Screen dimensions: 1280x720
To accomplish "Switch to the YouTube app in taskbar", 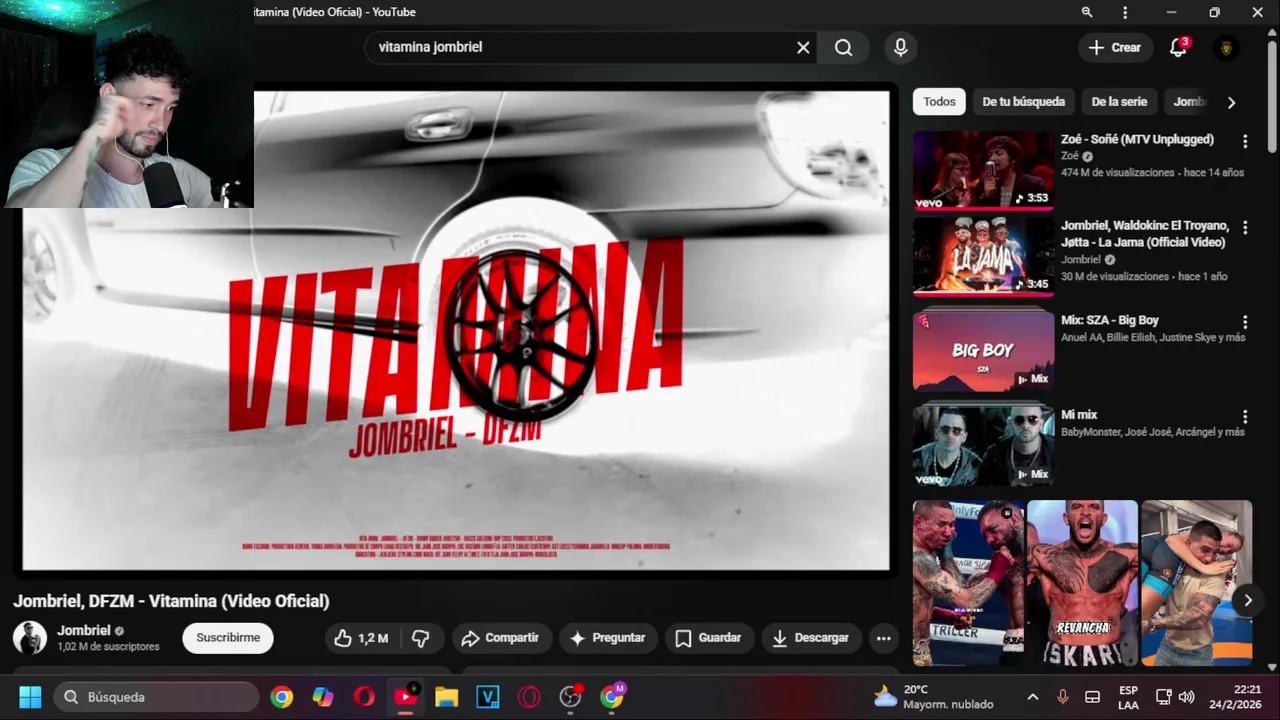I will click(x=405, y=697).
